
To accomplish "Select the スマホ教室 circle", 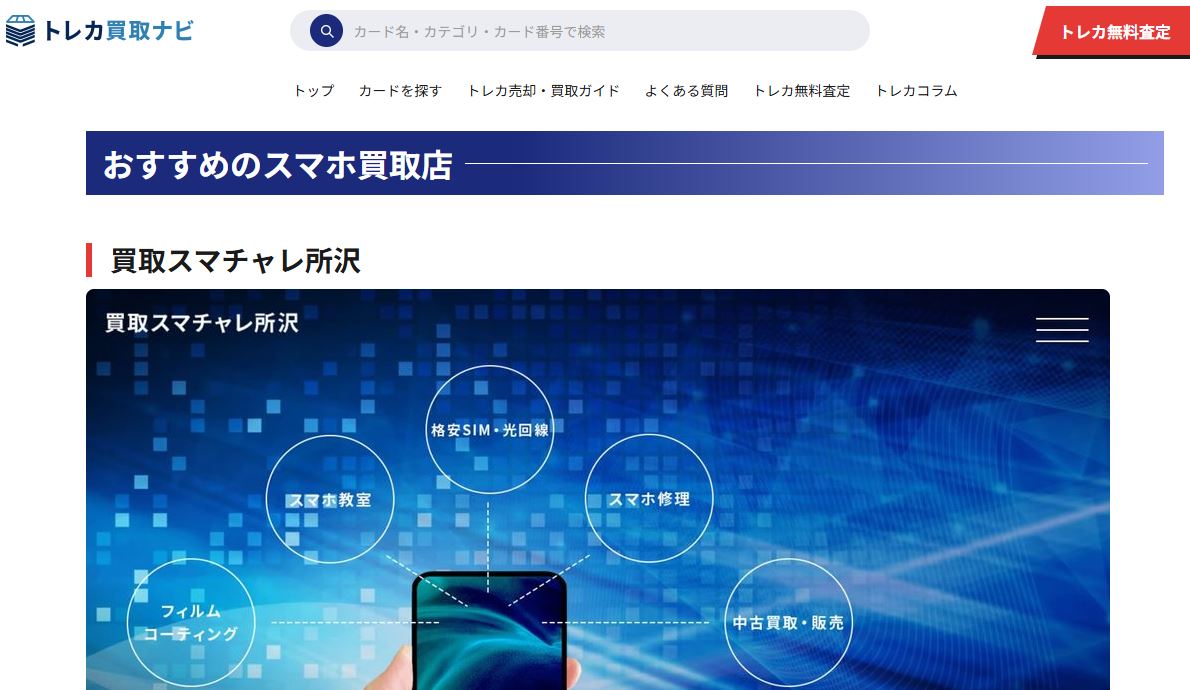I will (x=329, y=499).
